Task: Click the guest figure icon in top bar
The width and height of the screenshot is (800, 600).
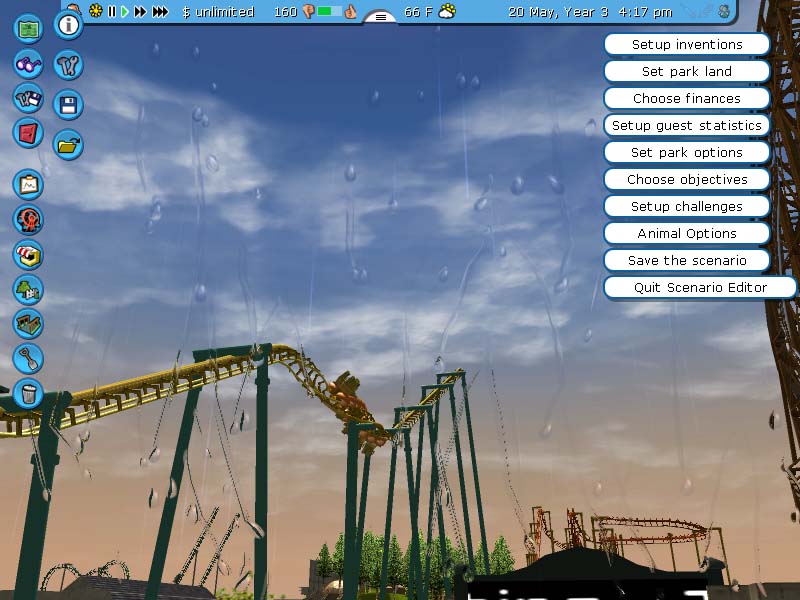Action: (x=724, y=11)
